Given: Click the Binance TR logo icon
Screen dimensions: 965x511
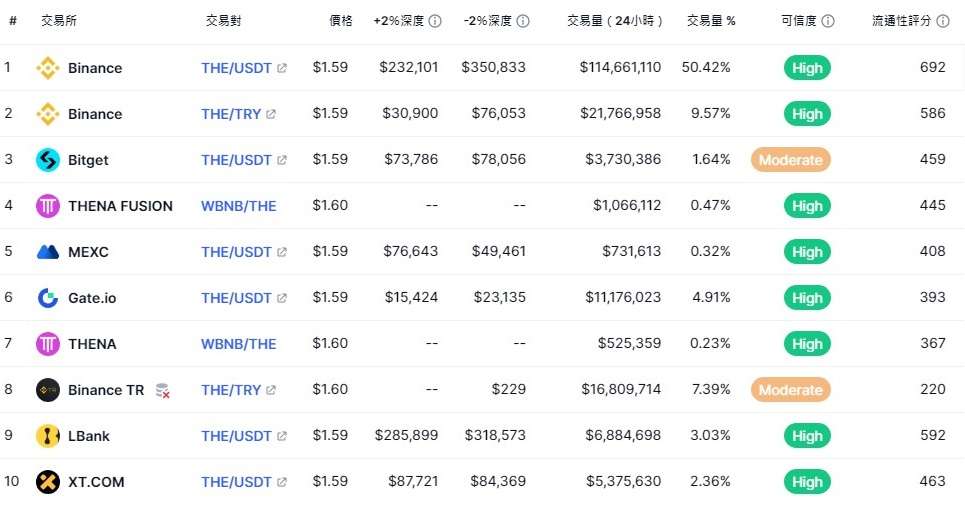Looking at the screenshot, I should [x=48, y=390].
